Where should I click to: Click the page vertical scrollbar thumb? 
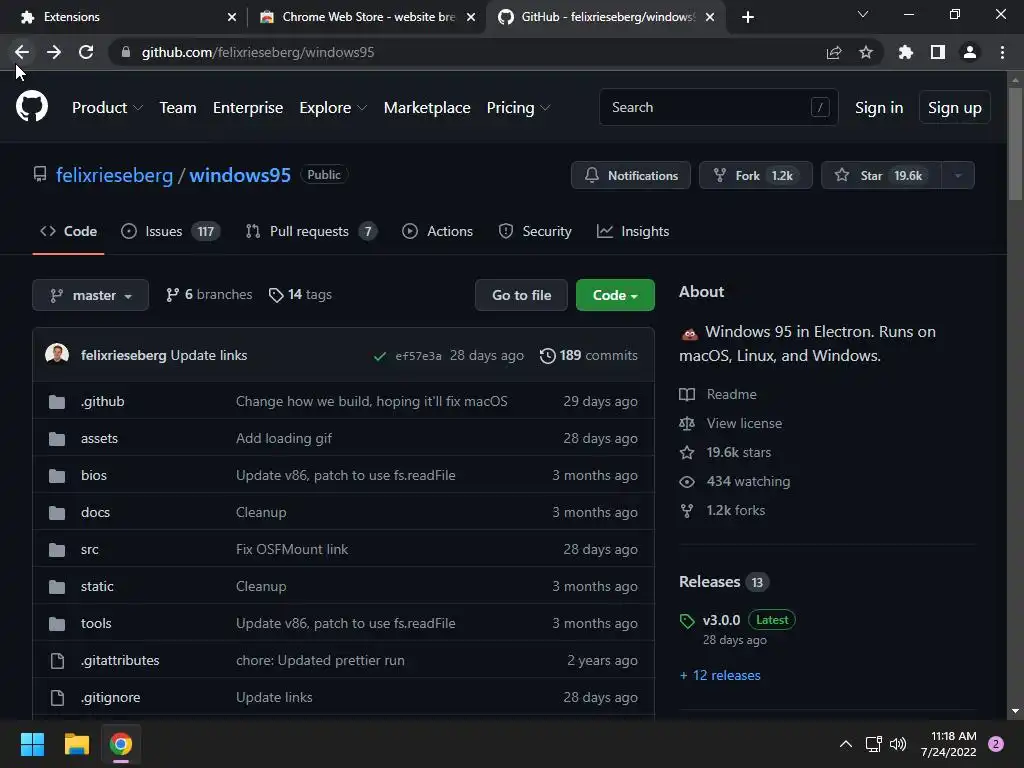point(1015,144)
